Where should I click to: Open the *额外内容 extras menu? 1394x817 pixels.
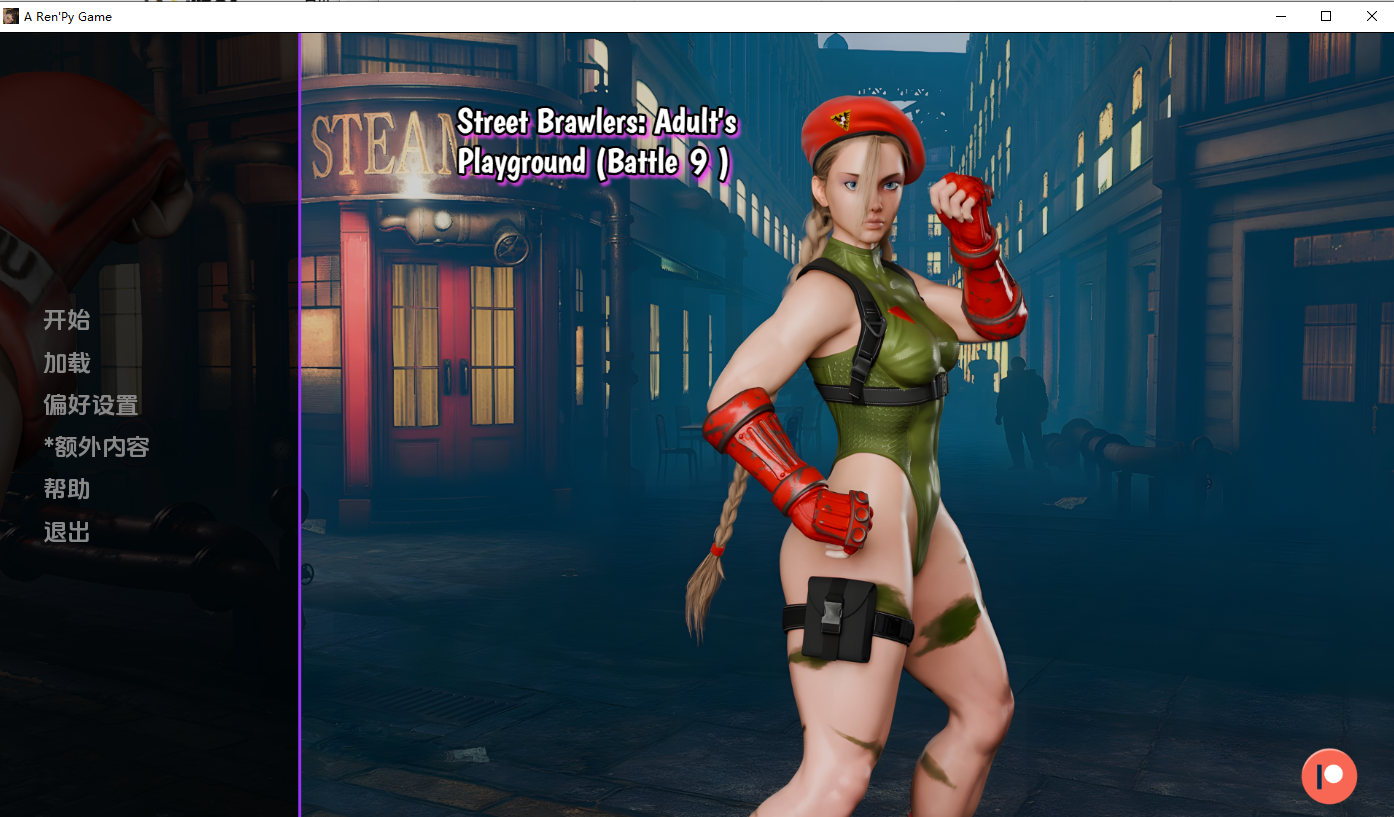[x=96, y=447]
